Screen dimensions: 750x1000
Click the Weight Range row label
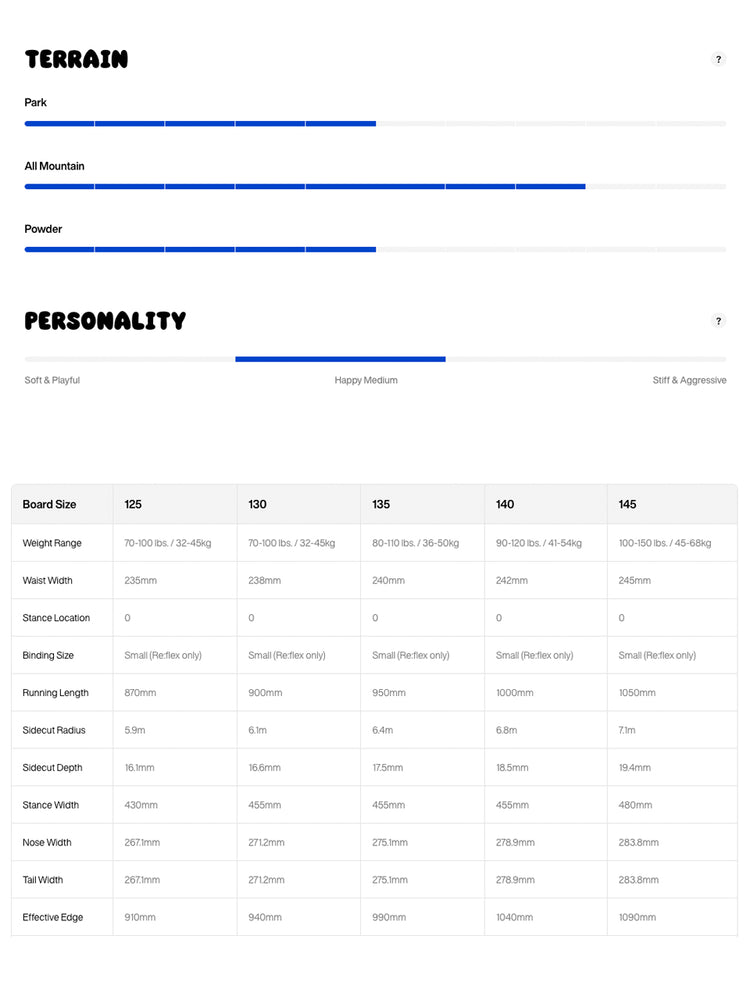click(x=52, y=543)
